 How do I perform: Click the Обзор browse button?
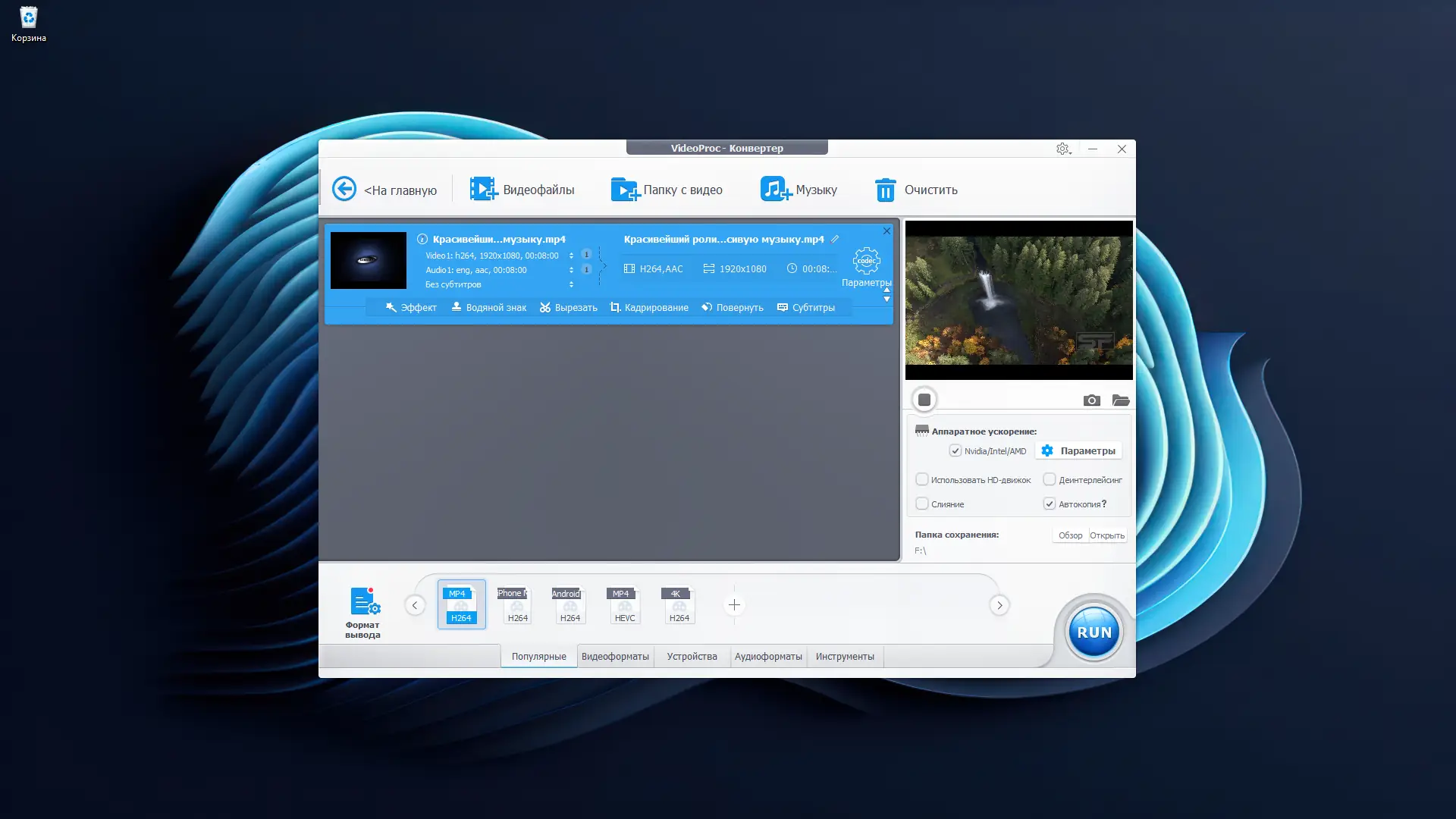tap(1070, 535)
